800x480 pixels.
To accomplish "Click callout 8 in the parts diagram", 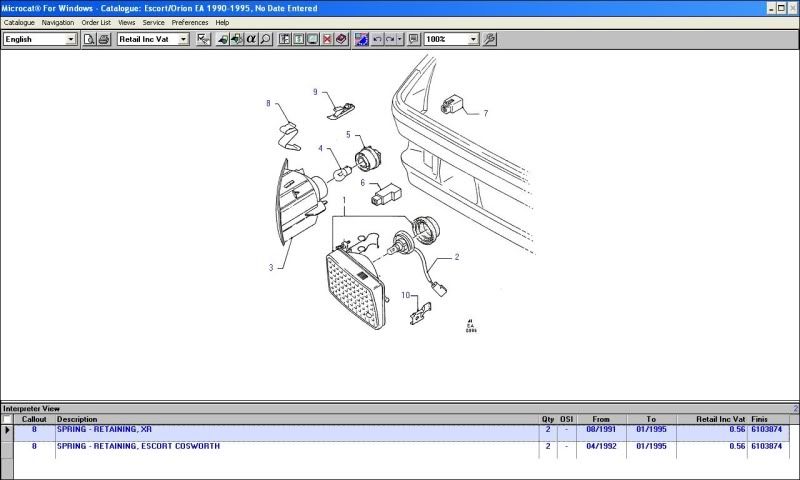I will [x=268, y=103].
